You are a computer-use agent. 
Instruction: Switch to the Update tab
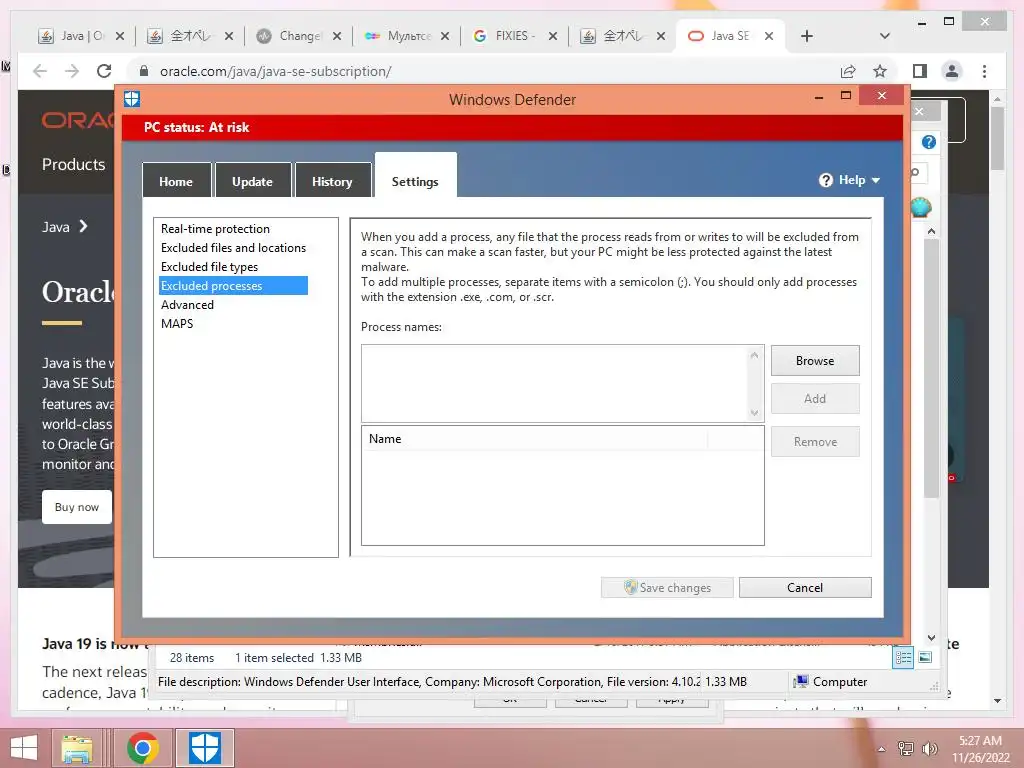(253, 181)
